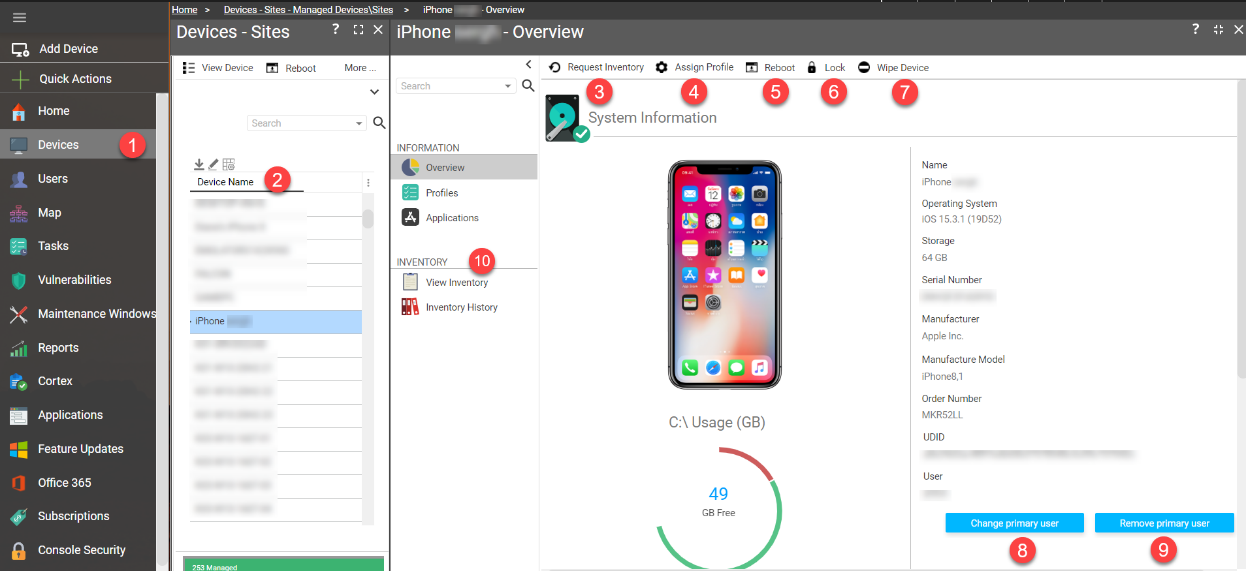
Task: Click the pencil edit icon above device list
Action: 213,164
